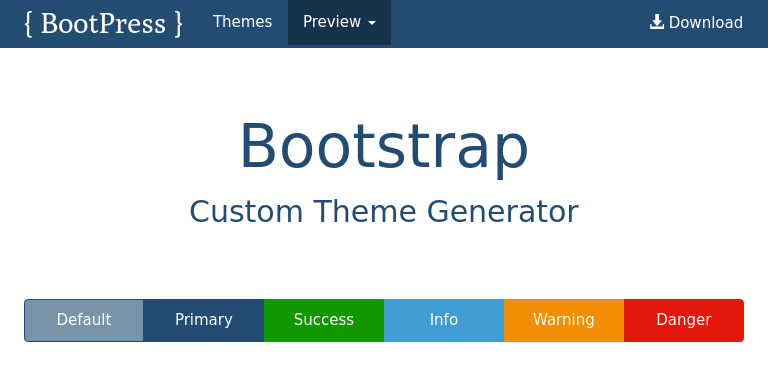Viewport: 768px width, 384px height.
Task: Choose the light blue Info button
Action: (444, 320)
